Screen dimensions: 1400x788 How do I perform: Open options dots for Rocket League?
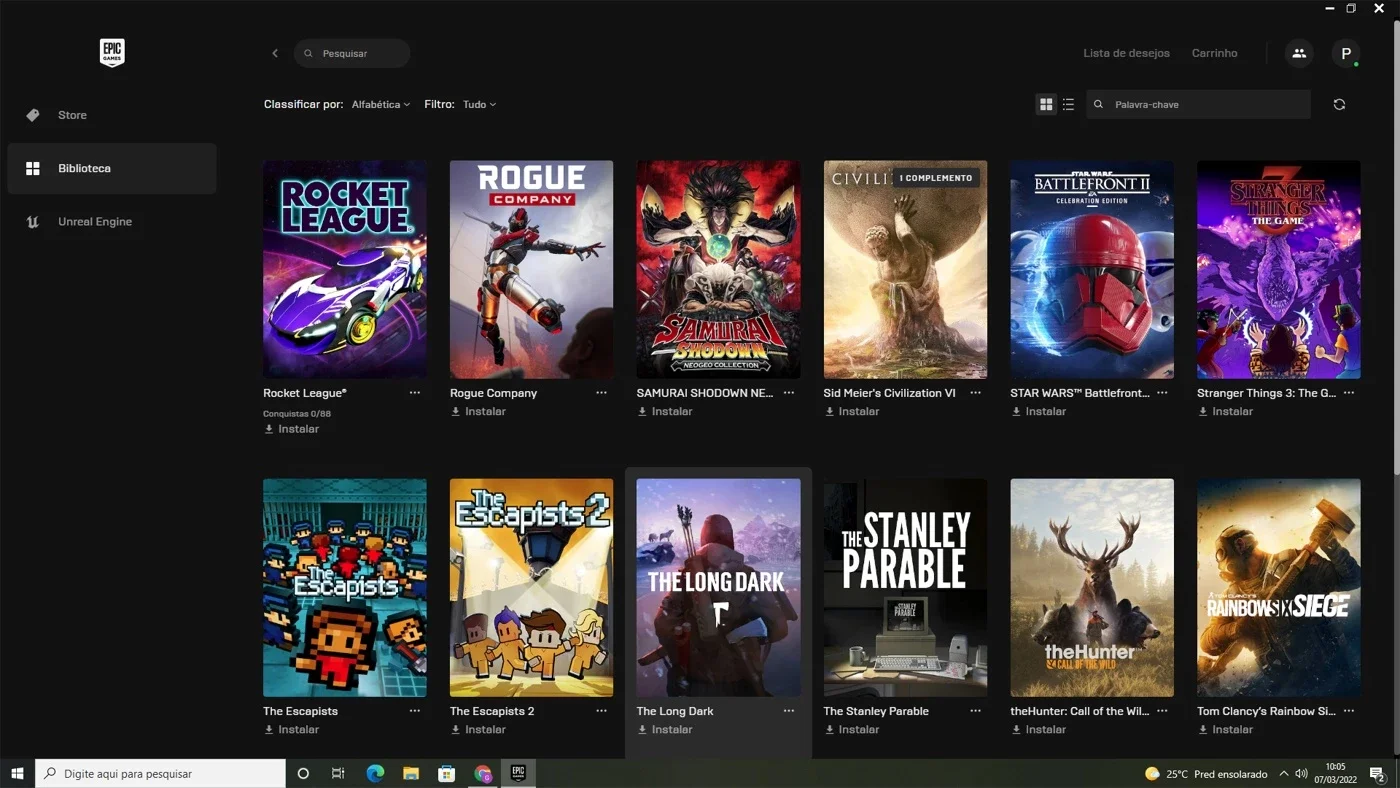pyautogui.click(x=415, y=393)
